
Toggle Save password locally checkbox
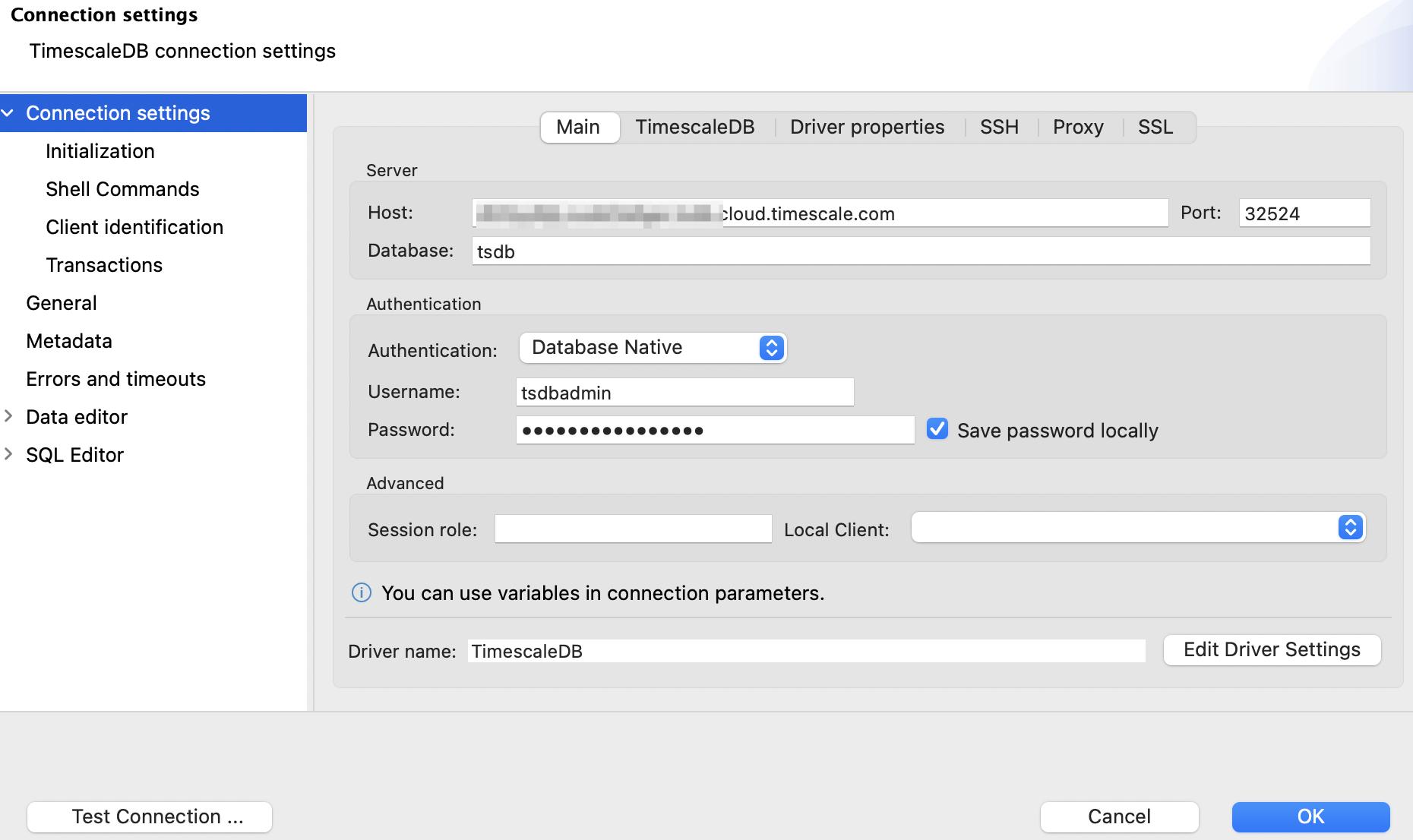click(937, 429)
